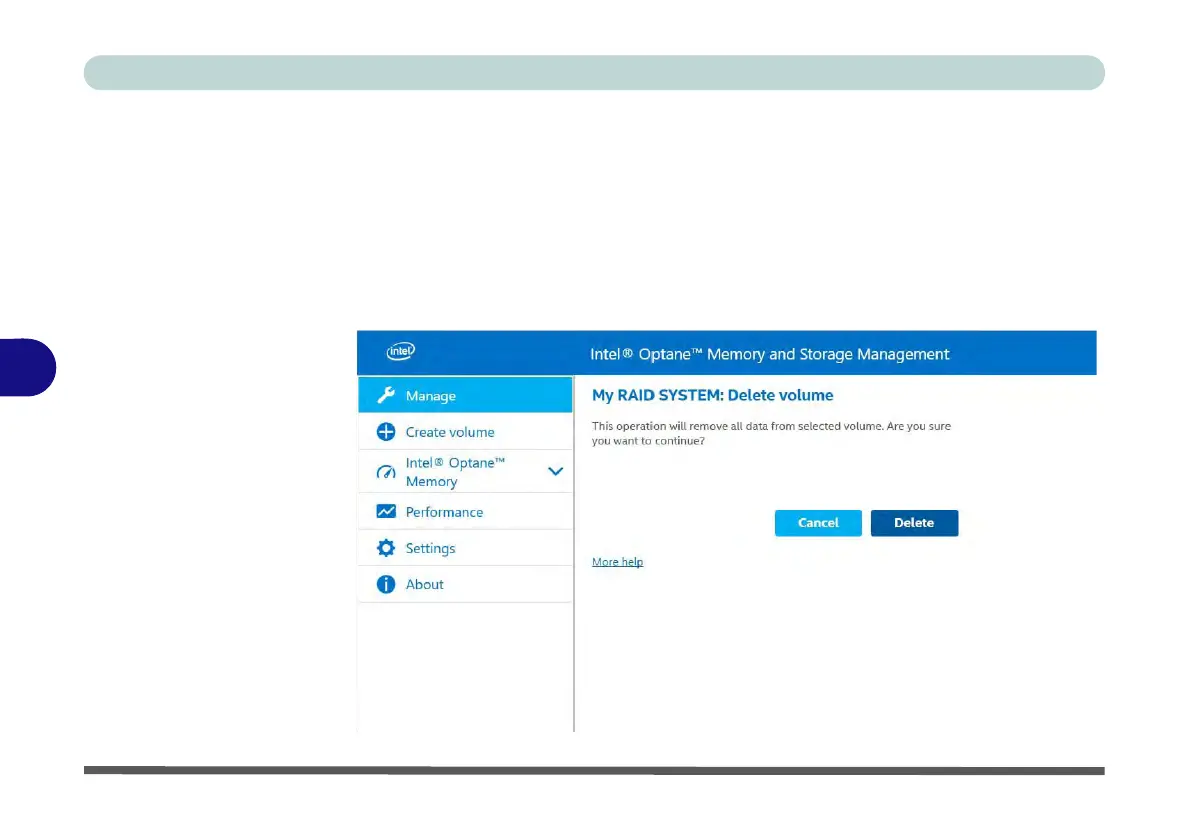The image size is (1190, 838).
Task: Click the Create volume plus icon
Action: tap(386, 432)
